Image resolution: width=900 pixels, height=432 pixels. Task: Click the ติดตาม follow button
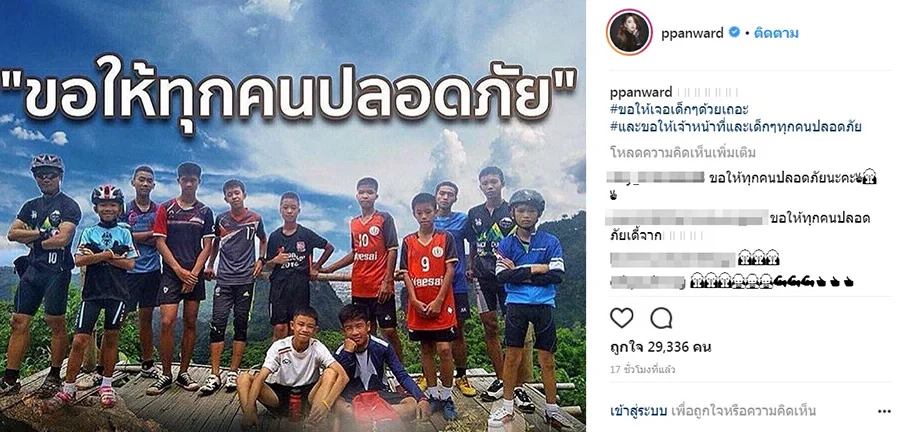(775, 33)
